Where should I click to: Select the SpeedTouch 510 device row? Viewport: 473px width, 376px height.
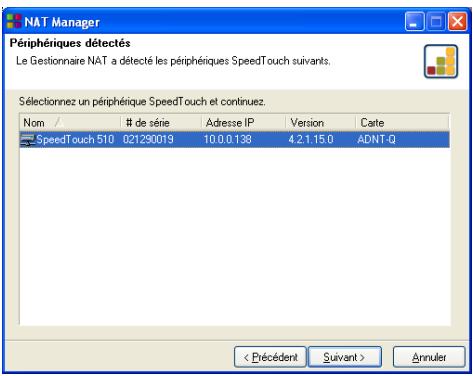[x=235, y=140]
